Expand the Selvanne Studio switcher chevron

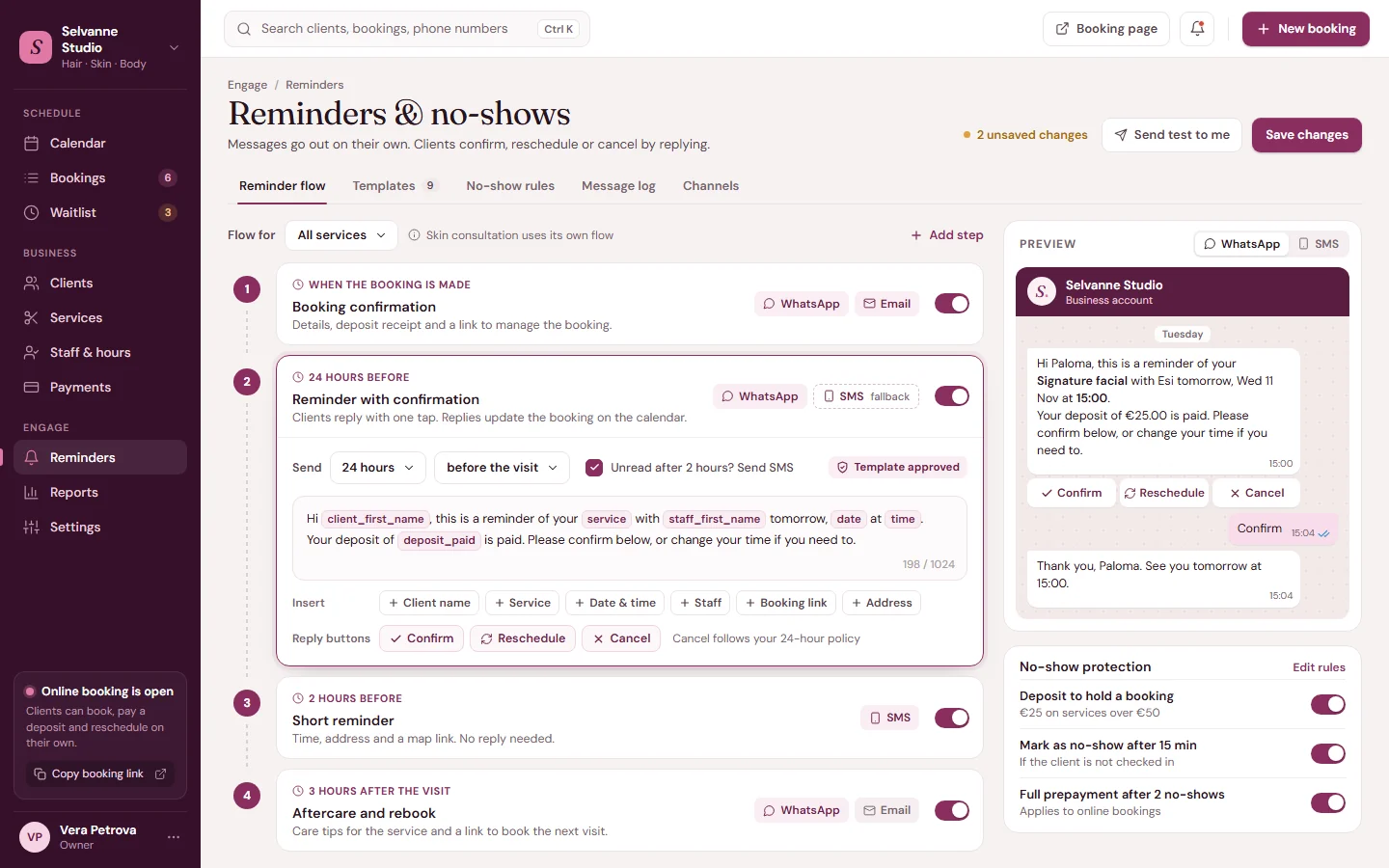pos(175,47)
